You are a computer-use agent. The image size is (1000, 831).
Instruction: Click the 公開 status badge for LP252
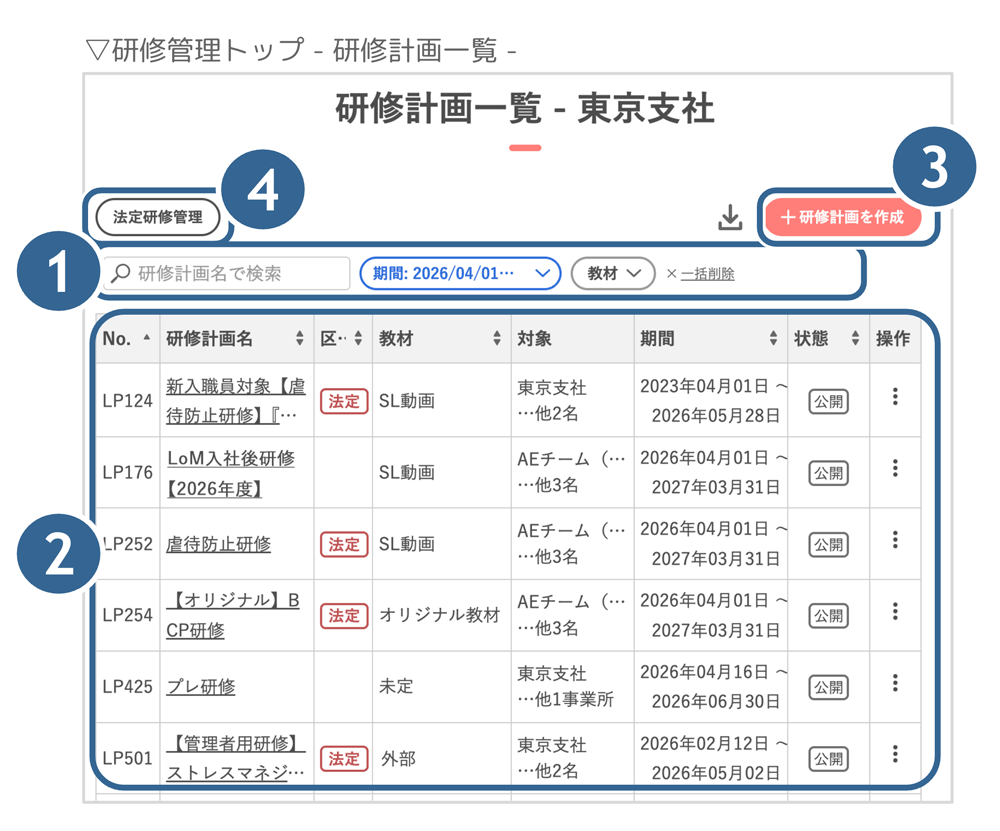(x=828, y=545)
